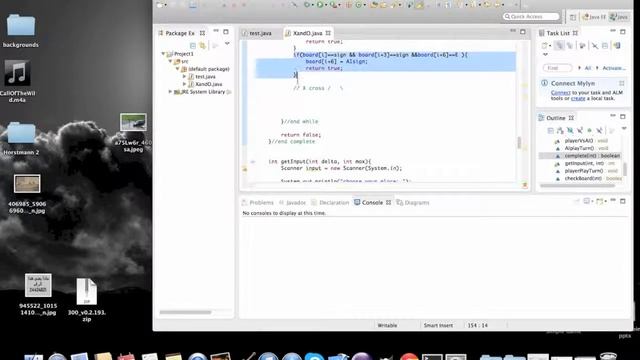Open the Task List view menu chevron
The height and width of the screenshot is (360, 640).
[x=545, y=54]
